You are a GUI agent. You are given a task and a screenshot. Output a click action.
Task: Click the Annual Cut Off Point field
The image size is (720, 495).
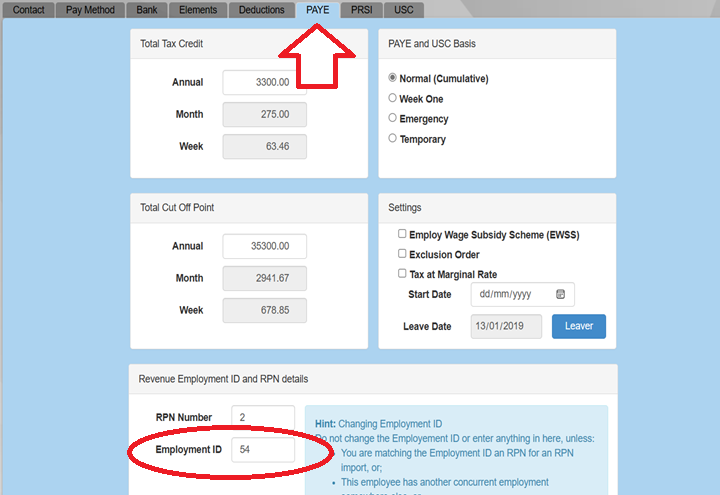pos(264,246)
